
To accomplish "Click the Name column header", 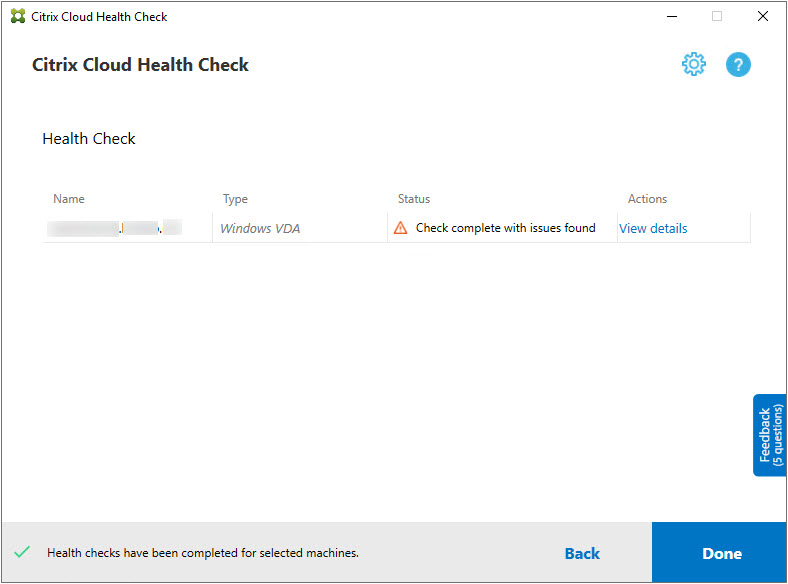I will pos(69,199).
